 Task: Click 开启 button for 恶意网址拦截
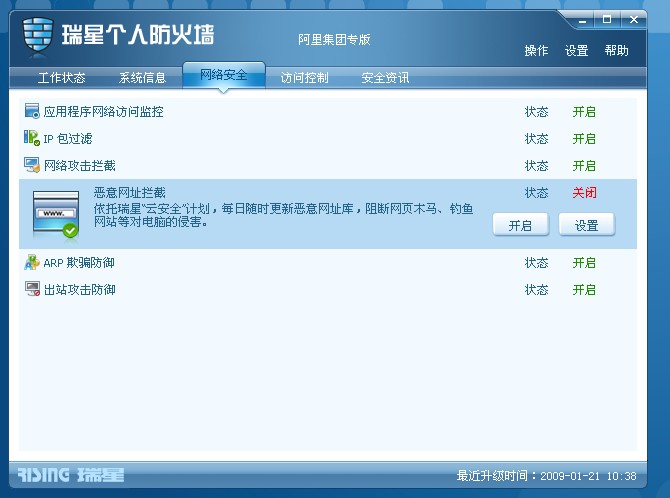(520, 225)
